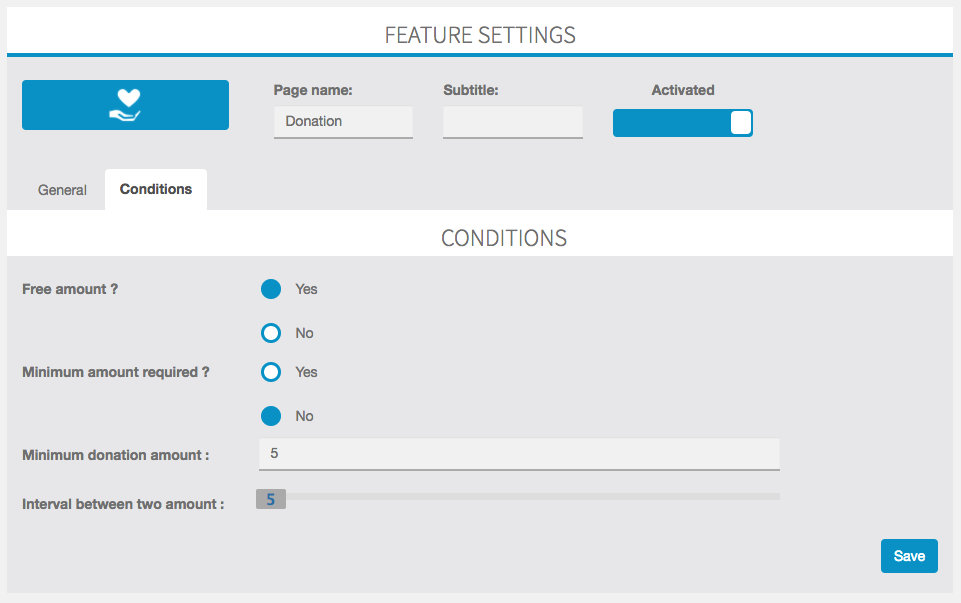Click the Free amount ? label
The image size is (961, 603).
70,289
